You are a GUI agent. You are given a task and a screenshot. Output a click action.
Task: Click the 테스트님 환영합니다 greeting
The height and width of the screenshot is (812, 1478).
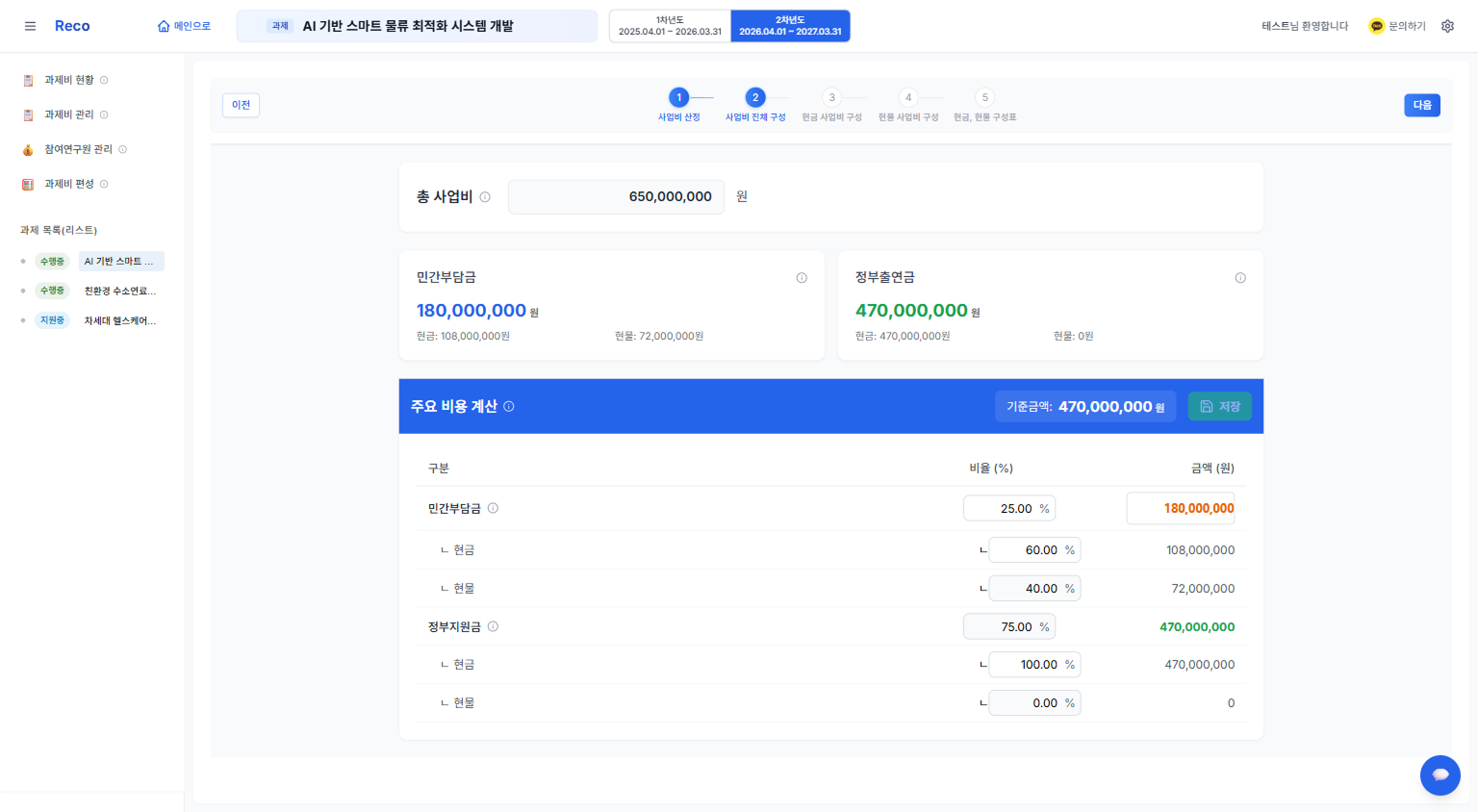pos(1305,26)
